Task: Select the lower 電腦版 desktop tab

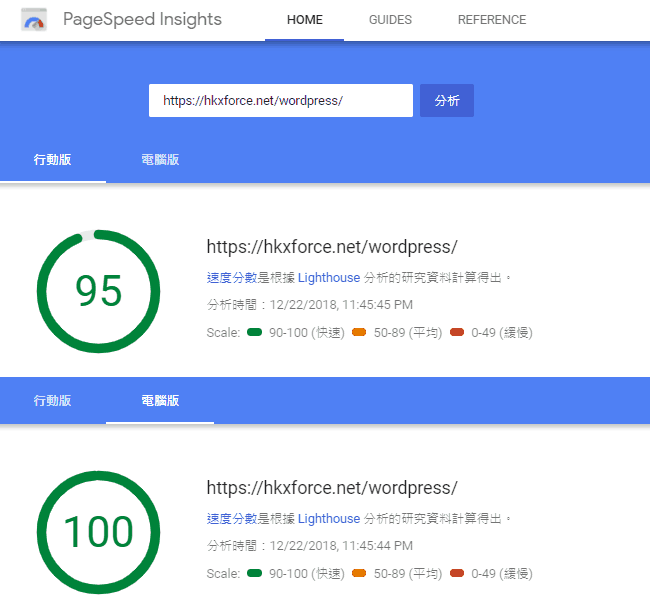Action: pos(160,401)
